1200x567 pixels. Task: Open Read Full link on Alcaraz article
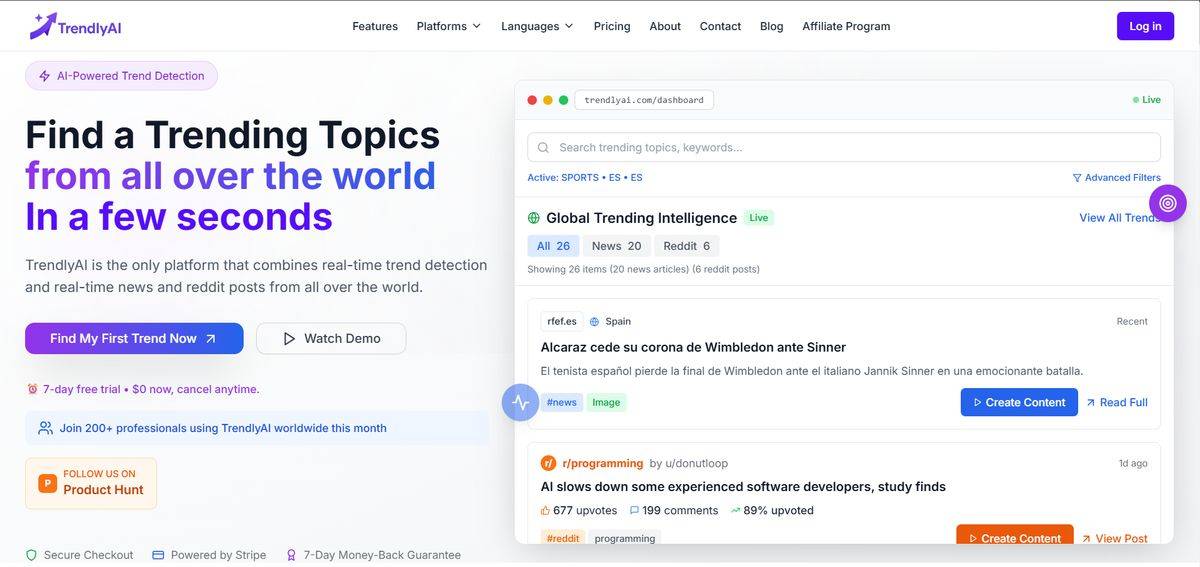(x=1117, y=402)
